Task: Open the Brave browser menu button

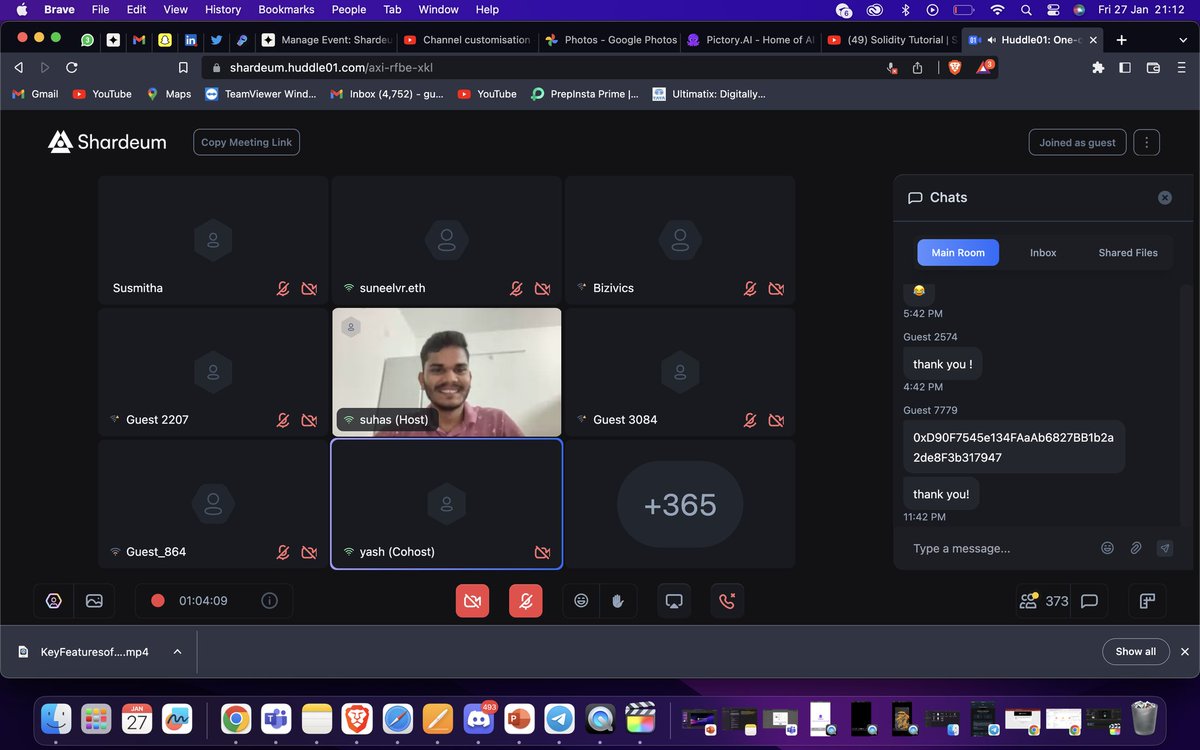Action: (1180, 68)
